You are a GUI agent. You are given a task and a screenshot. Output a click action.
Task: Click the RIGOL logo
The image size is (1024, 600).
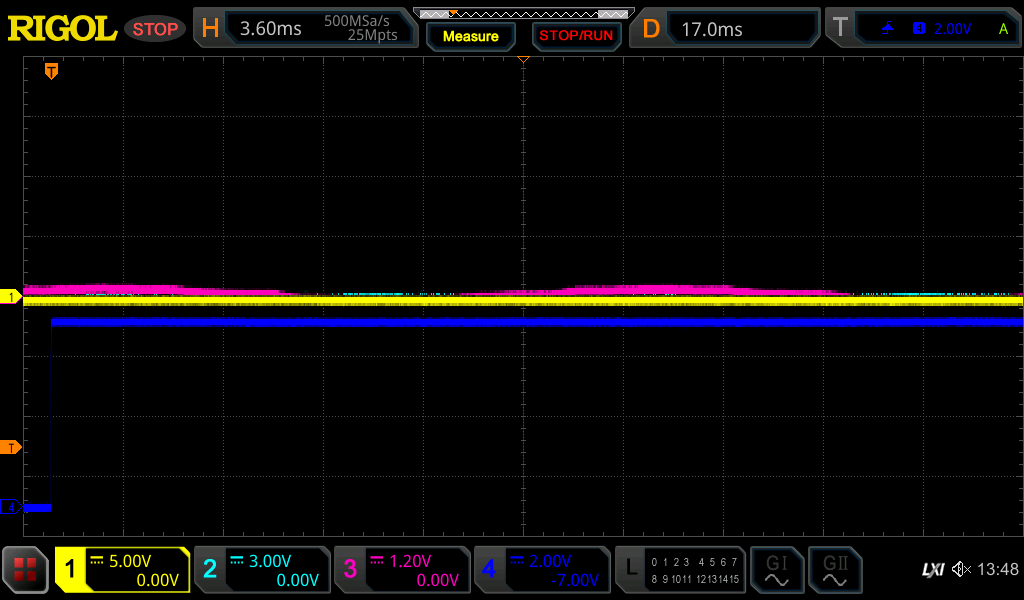coord(62,29)
